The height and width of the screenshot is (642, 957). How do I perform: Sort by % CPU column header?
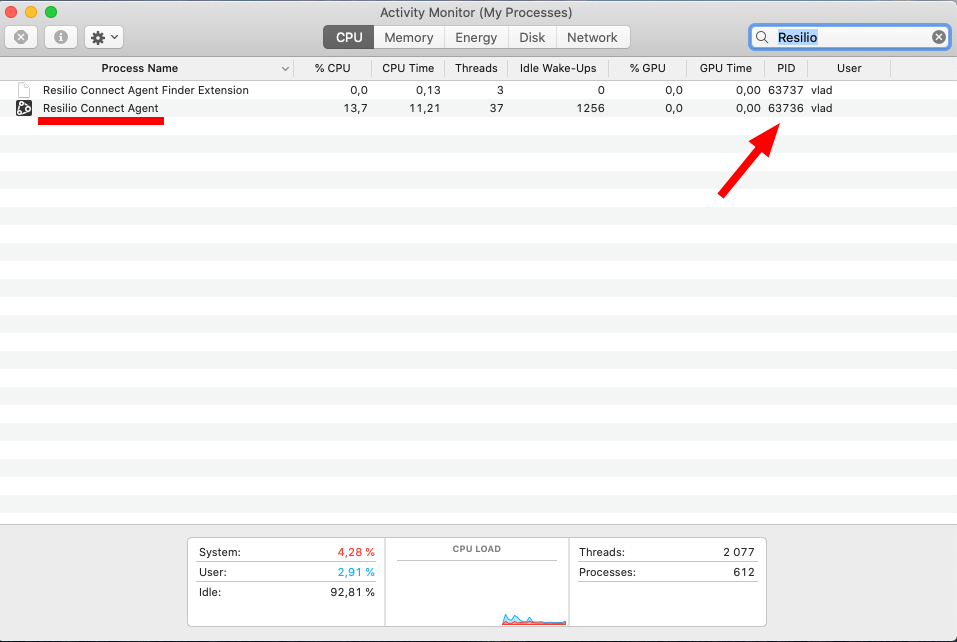(333, 68)
